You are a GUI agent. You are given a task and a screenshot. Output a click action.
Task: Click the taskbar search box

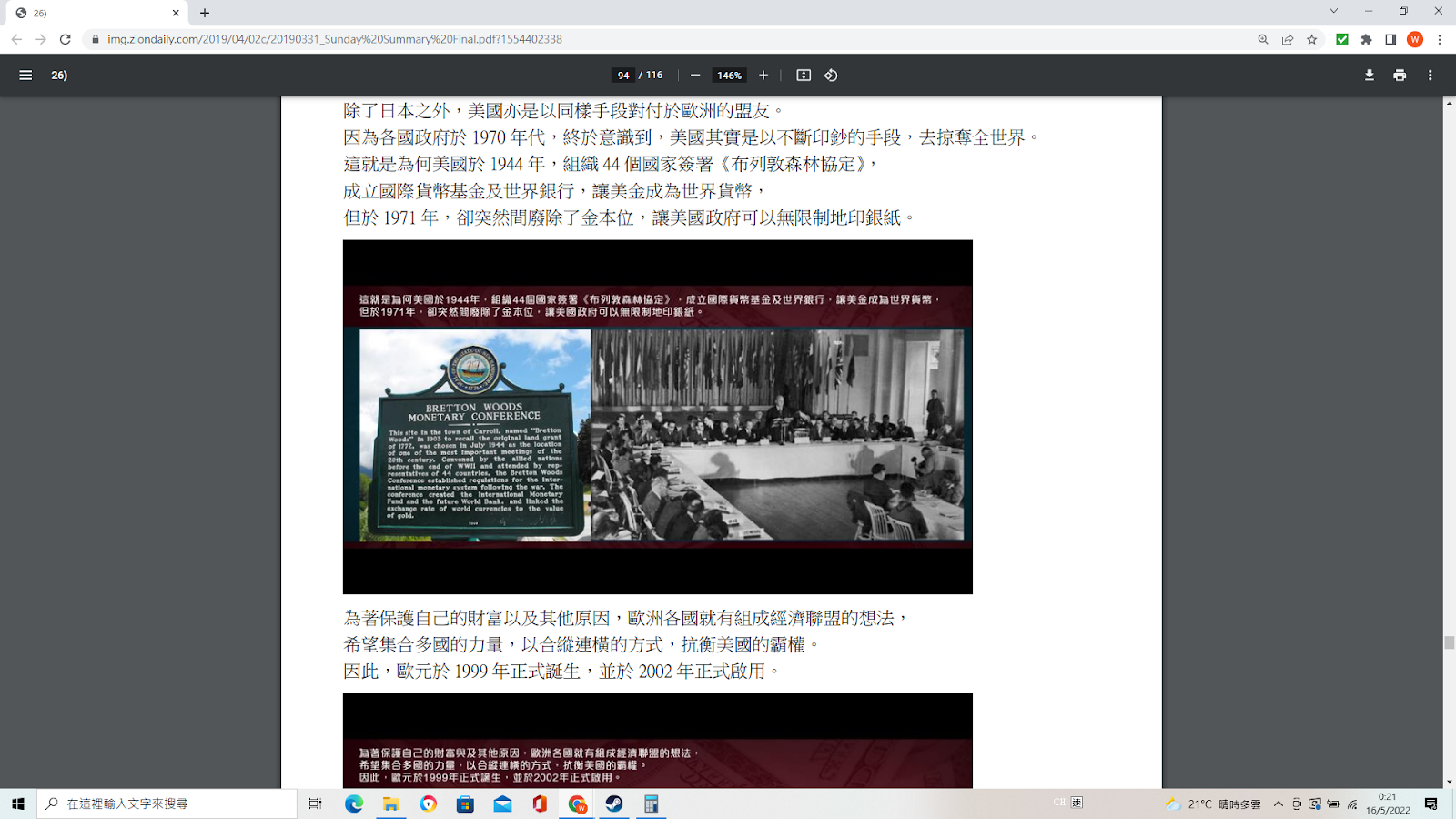[167, 804]
